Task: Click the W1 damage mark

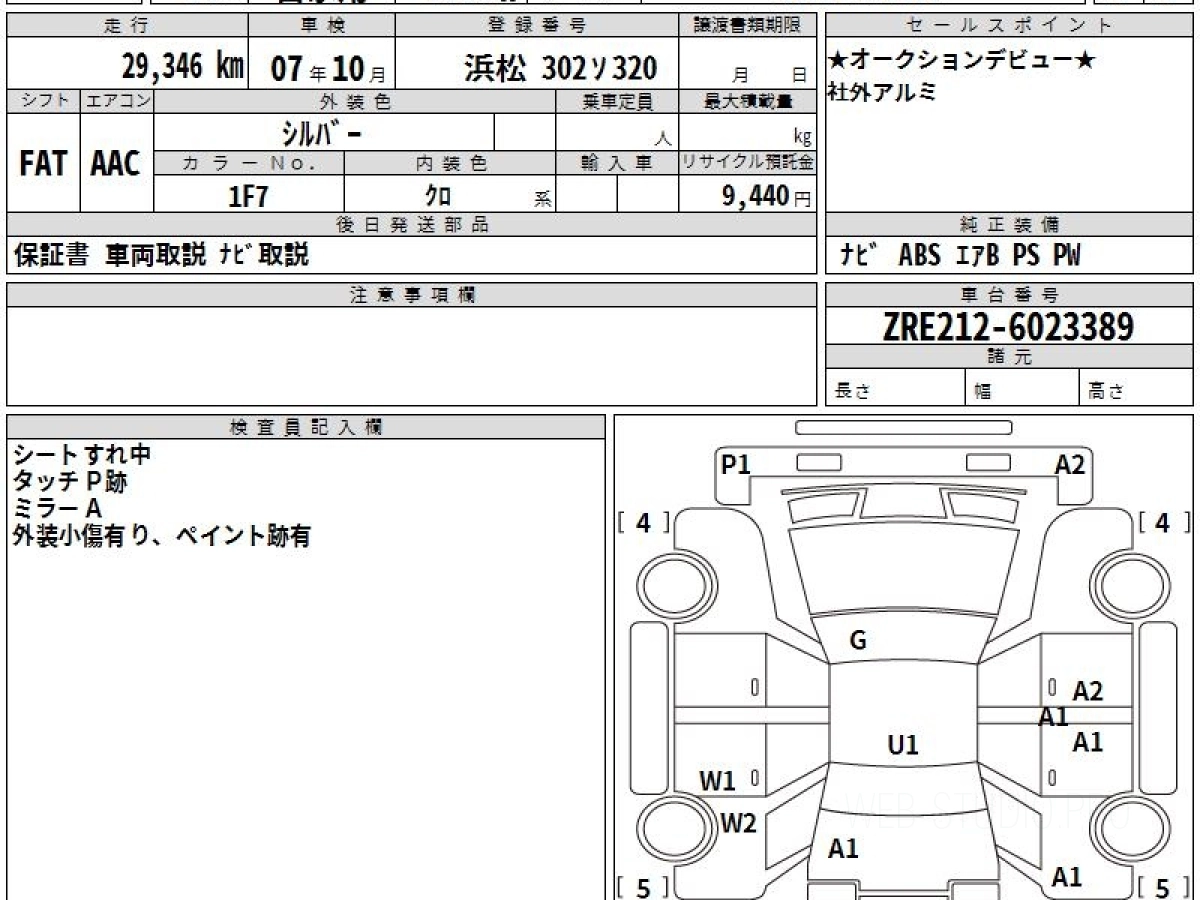Action: click(717, 780)
